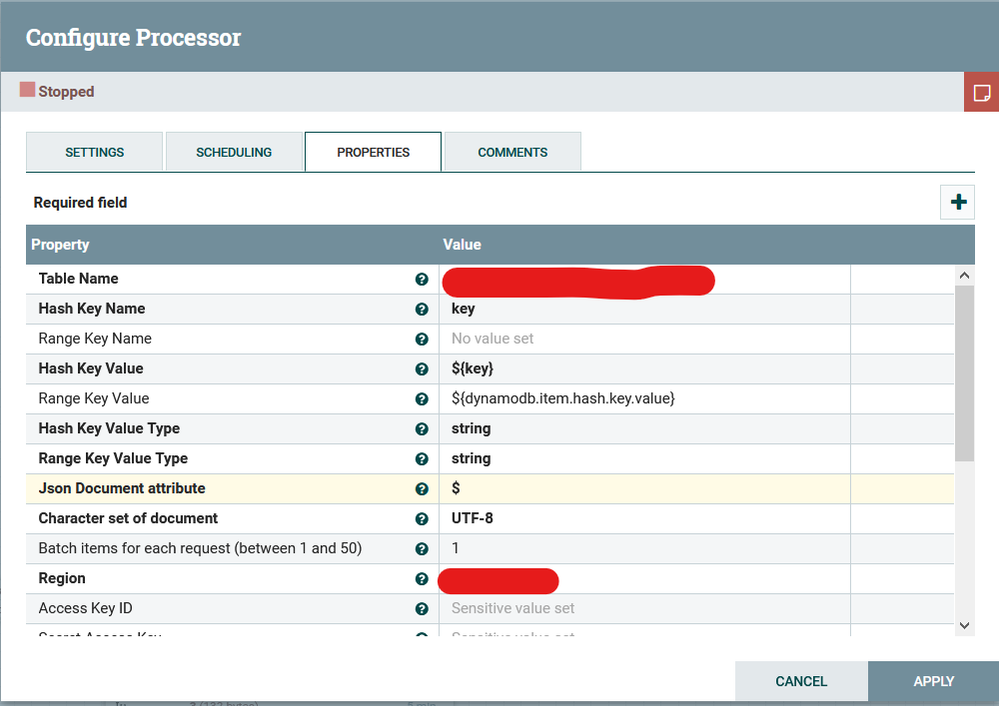Edit the '${dynamodb.item.hash.key.value}' value cell
Image resolution: width=999 pixels, height=706 pixels.
(644, 399)
